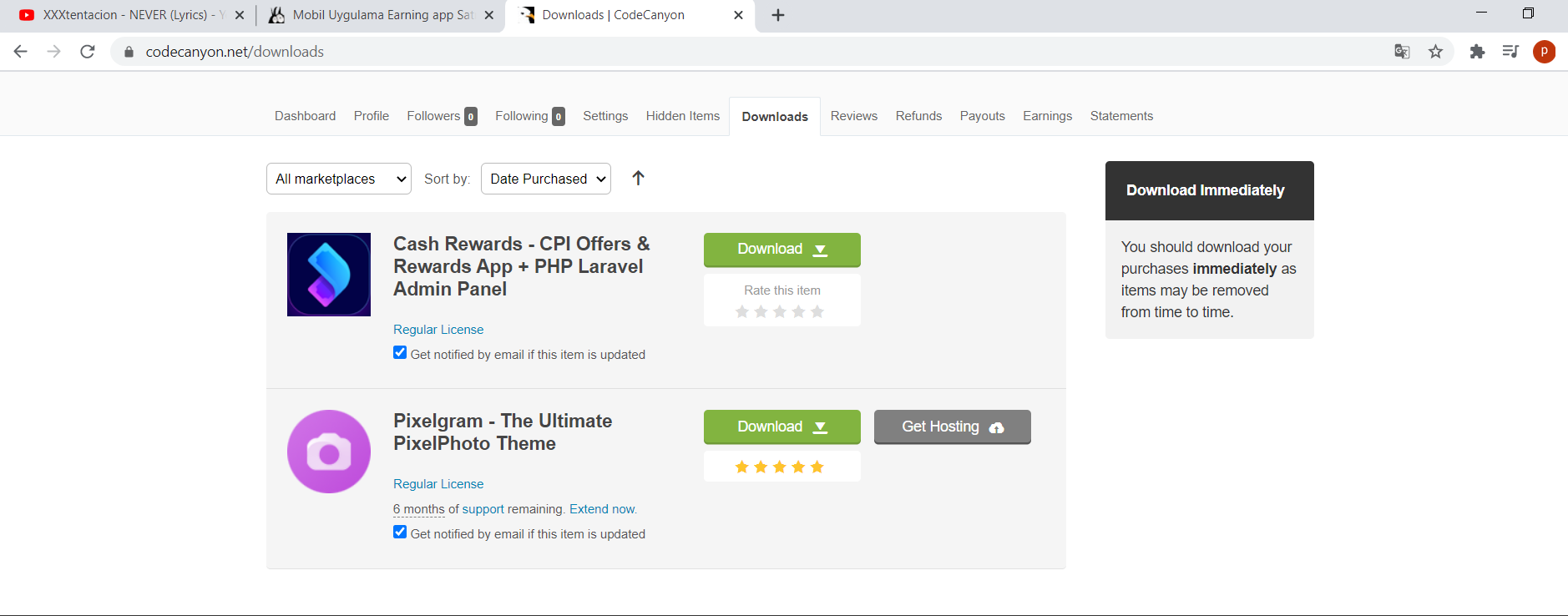The height and width of the screenshot is (616, 1568).
Task: Close the Mobil Uygulama Earning app tab
Action: [x=489, y=15]
